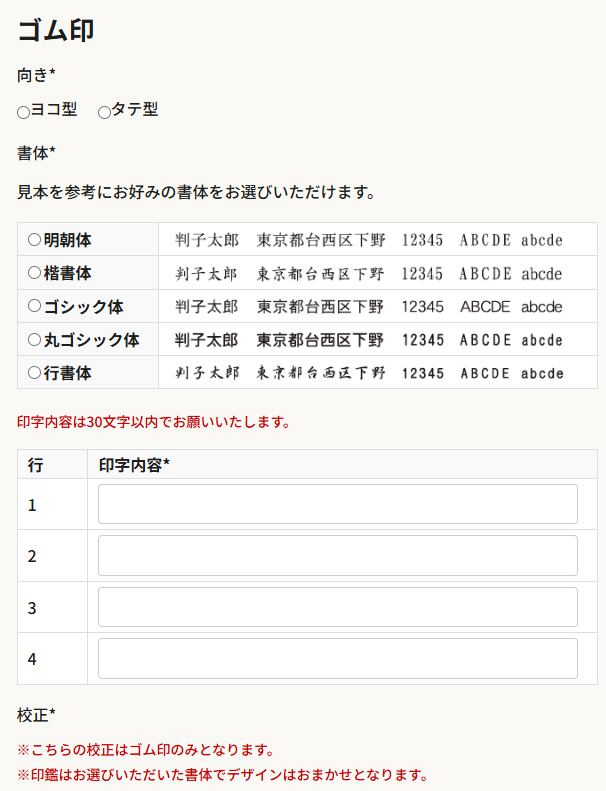
Task: Select the 行書体 font radio button
Action: 35,373
